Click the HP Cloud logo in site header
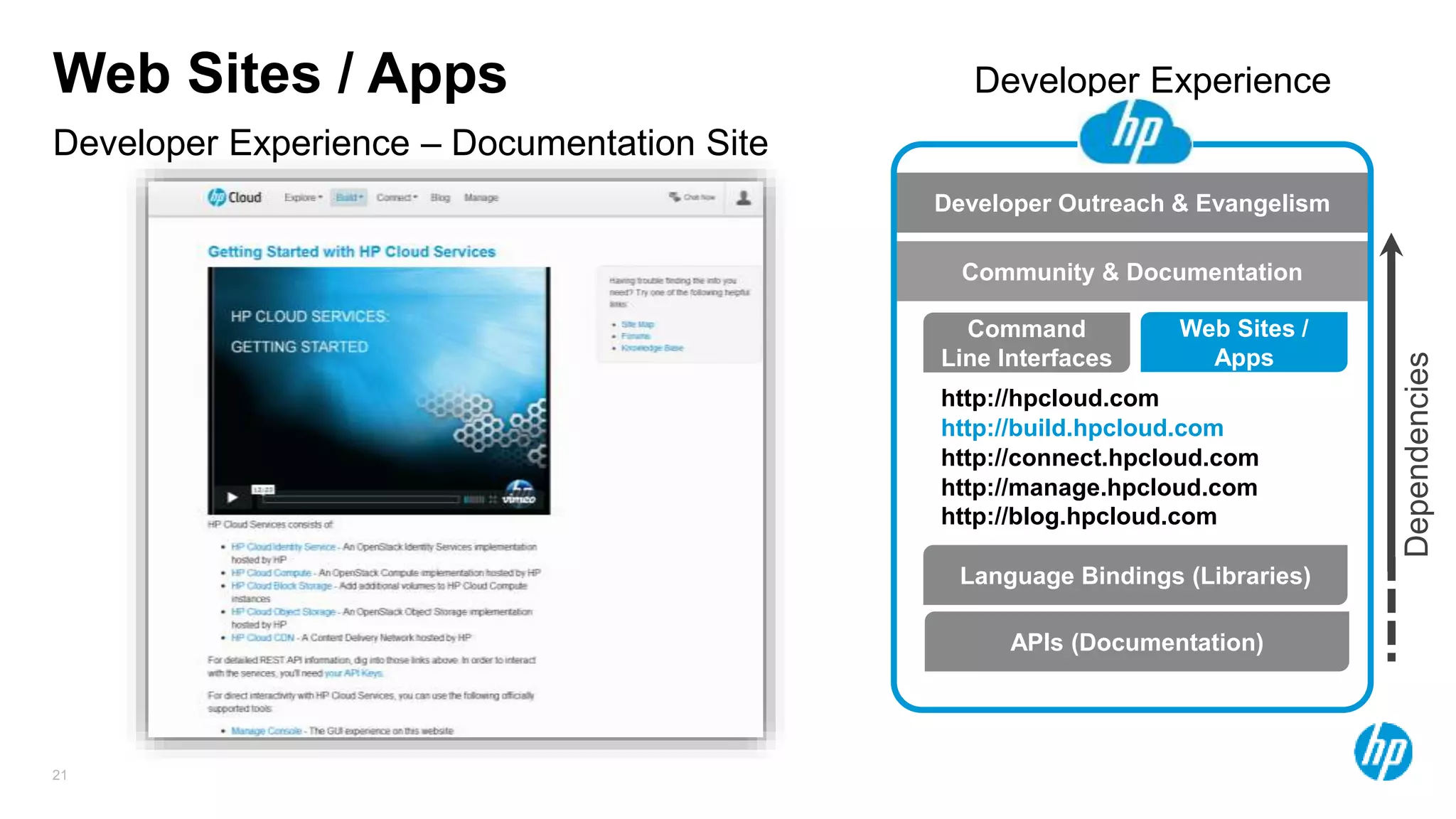Image resolution: width=1456 pixels, height=819 pixels. tap(235, 197)
